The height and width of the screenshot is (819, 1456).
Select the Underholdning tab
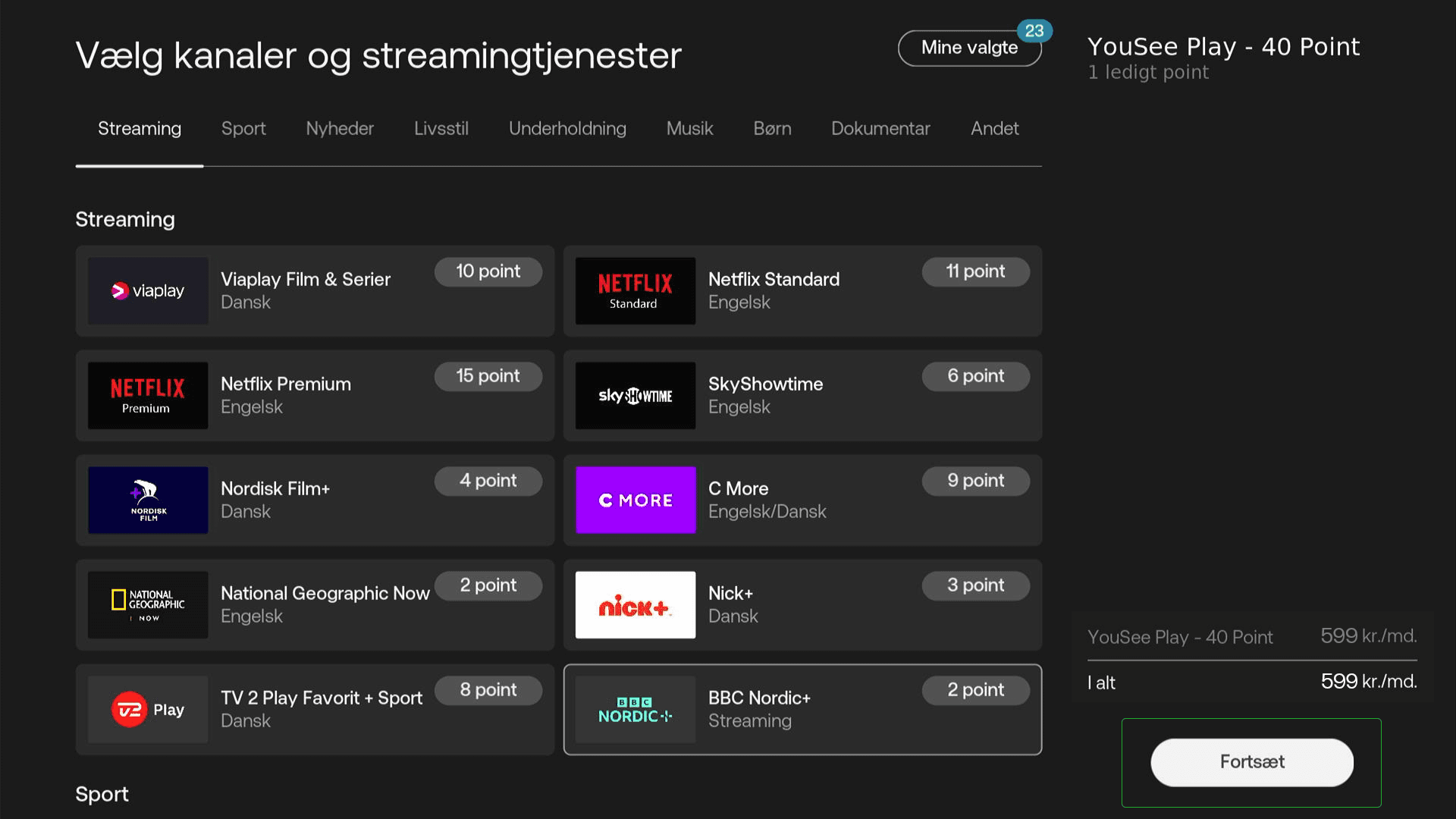567,129
